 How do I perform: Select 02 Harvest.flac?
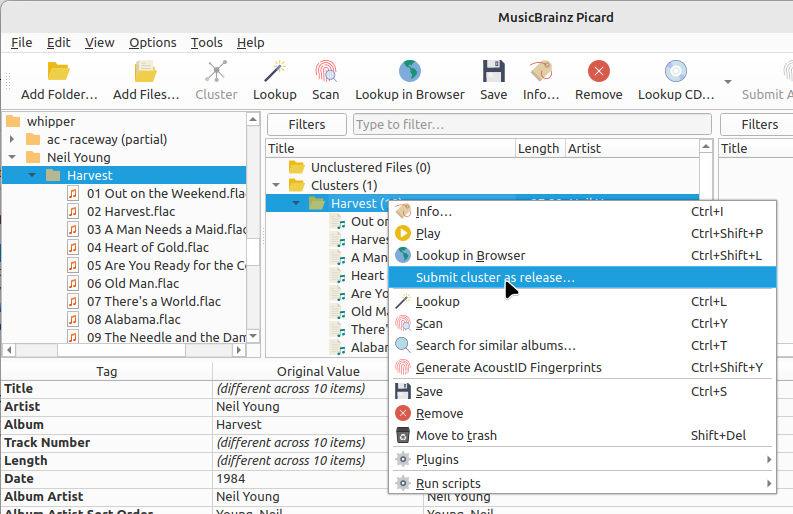click(131, 211)
